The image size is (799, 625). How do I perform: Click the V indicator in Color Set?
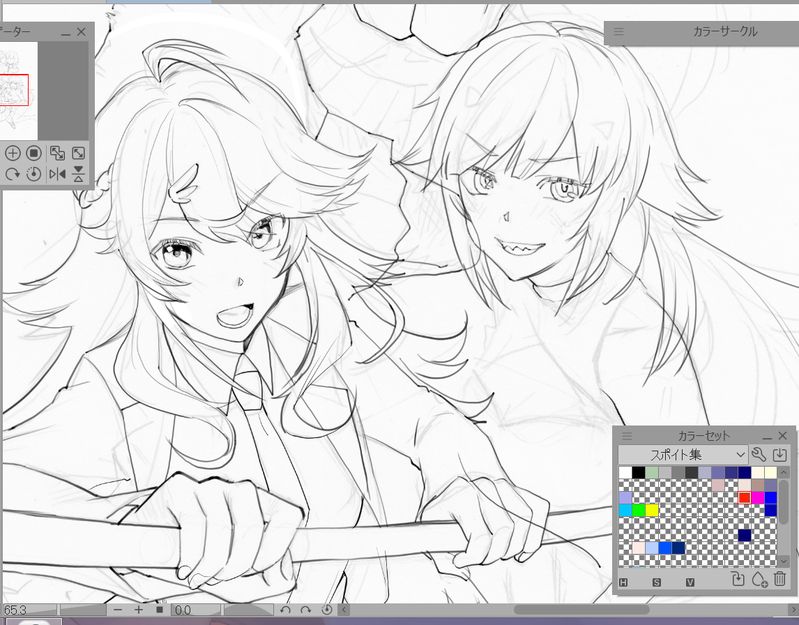(690, 582)
